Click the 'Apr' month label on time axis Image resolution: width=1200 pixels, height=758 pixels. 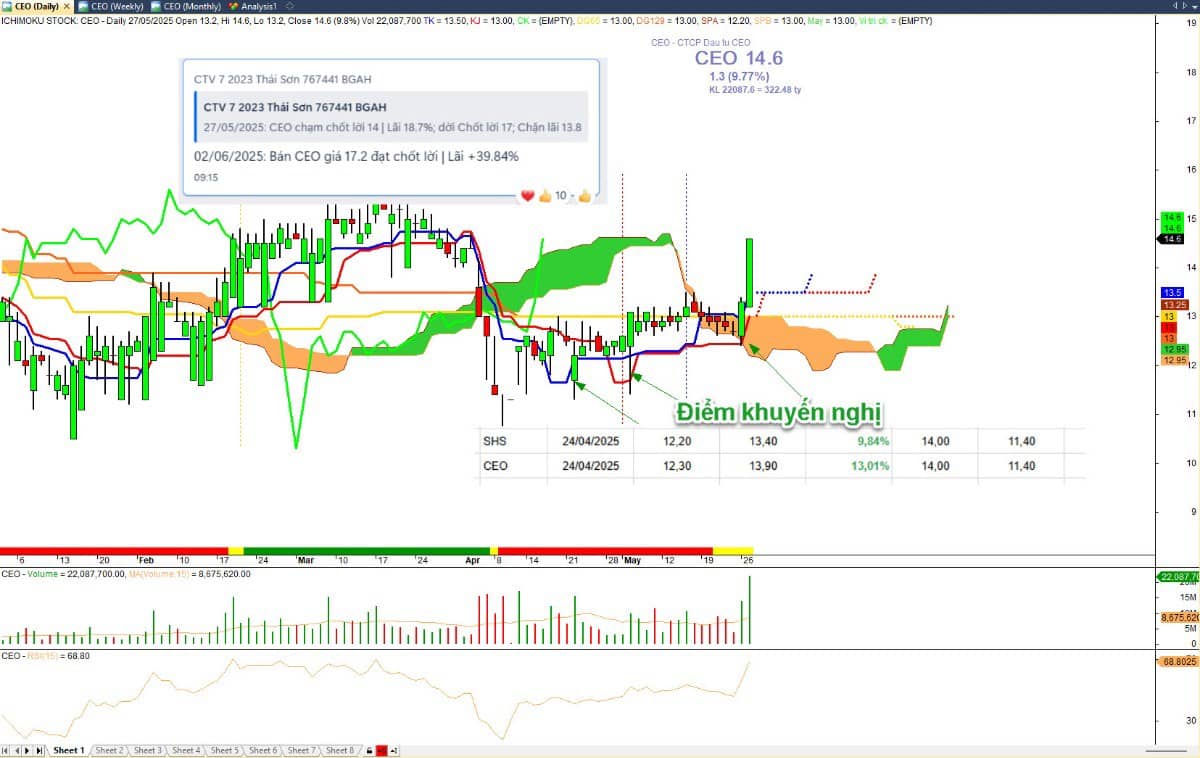473,561
